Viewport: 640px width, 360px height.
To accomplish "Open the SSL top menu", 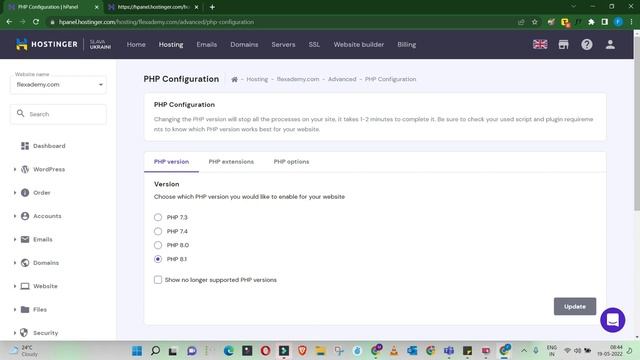I will (314, 44).
